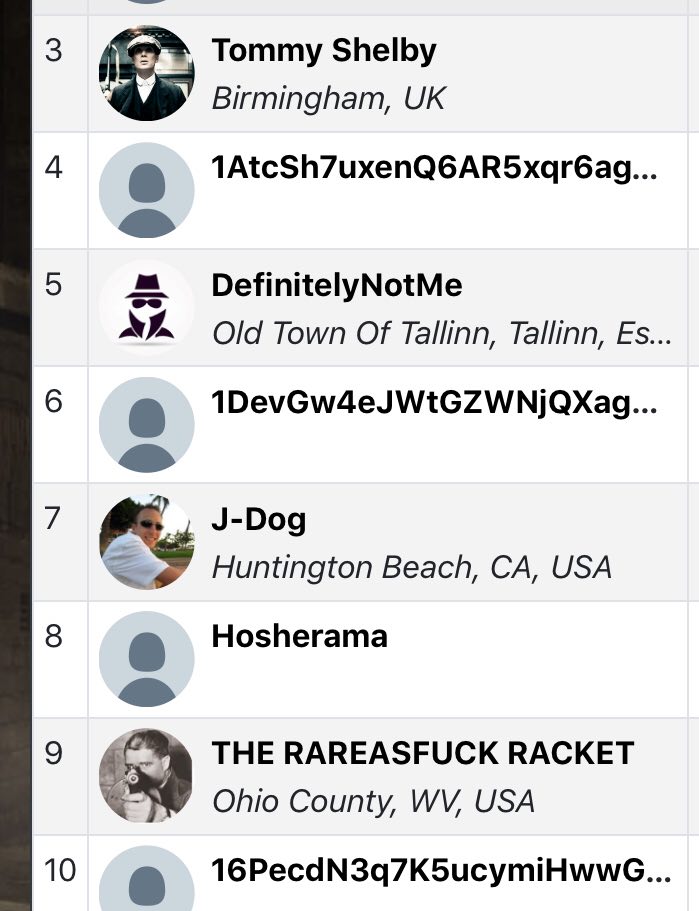
Task: Open Tommy Shelby's profile avatar
Action: coord(146,73)
